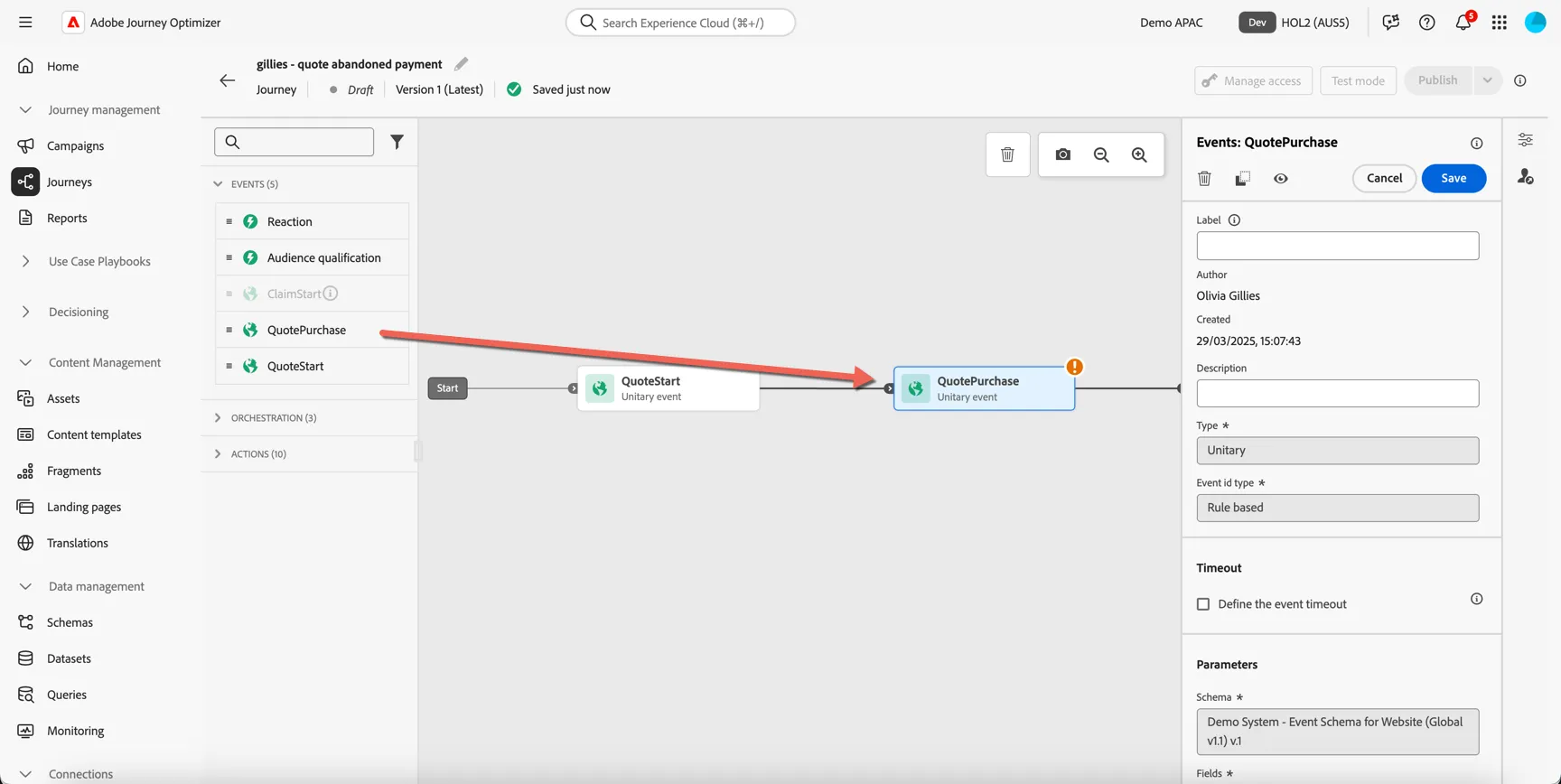Image resolution: width=1561 pixels, height=784 pixels.
Task: Open Reports in the sidebar
Action: (x=67, y=218)
